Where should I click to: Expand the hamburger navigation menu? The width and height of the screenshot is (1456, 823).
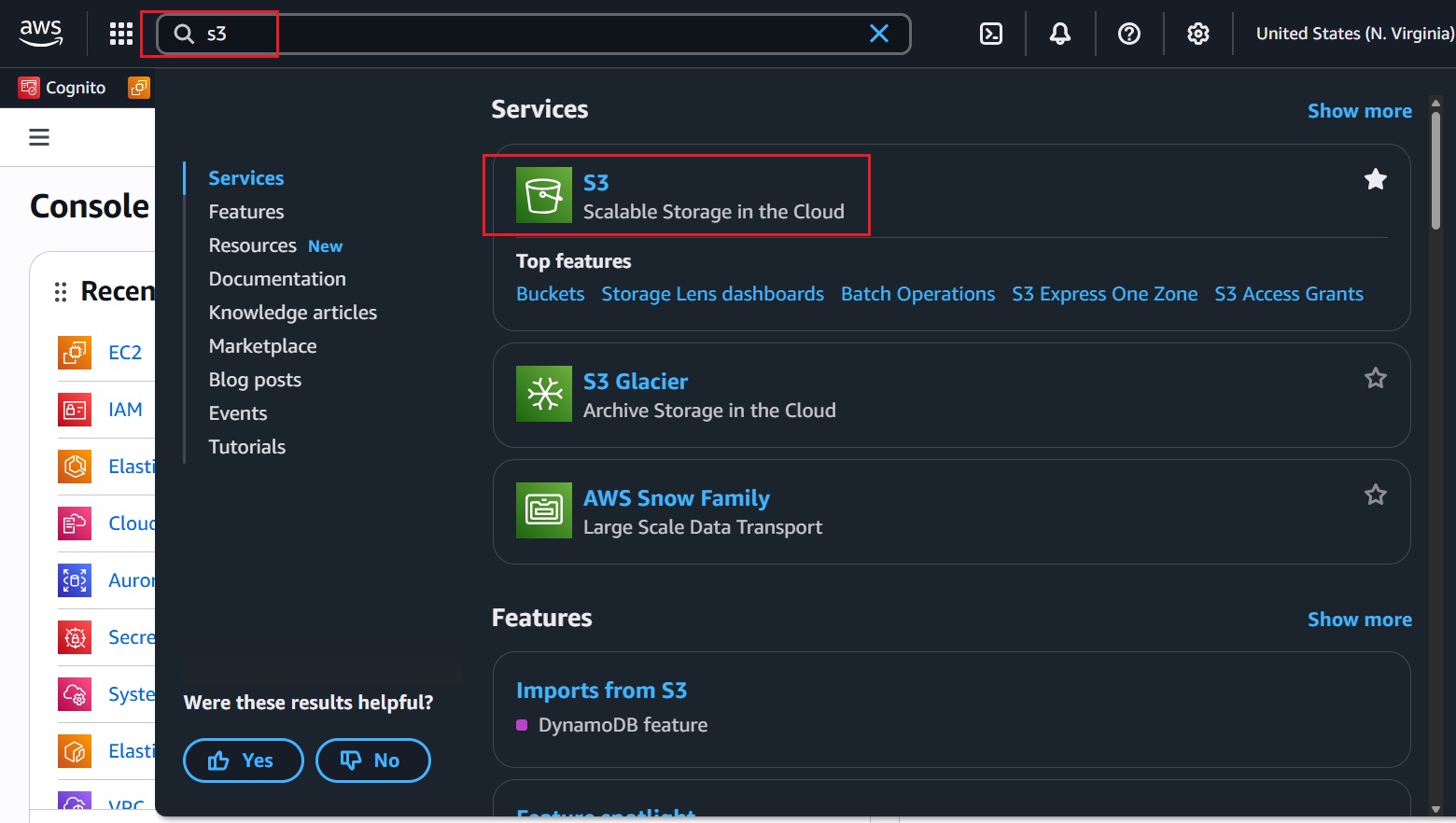click(39, 138)
